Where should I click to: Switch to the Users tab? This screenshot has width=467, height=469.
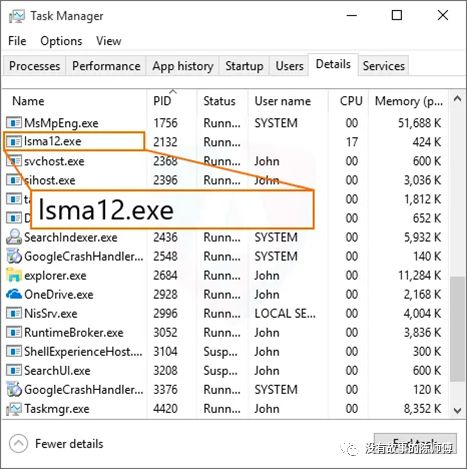click(289, 66)
